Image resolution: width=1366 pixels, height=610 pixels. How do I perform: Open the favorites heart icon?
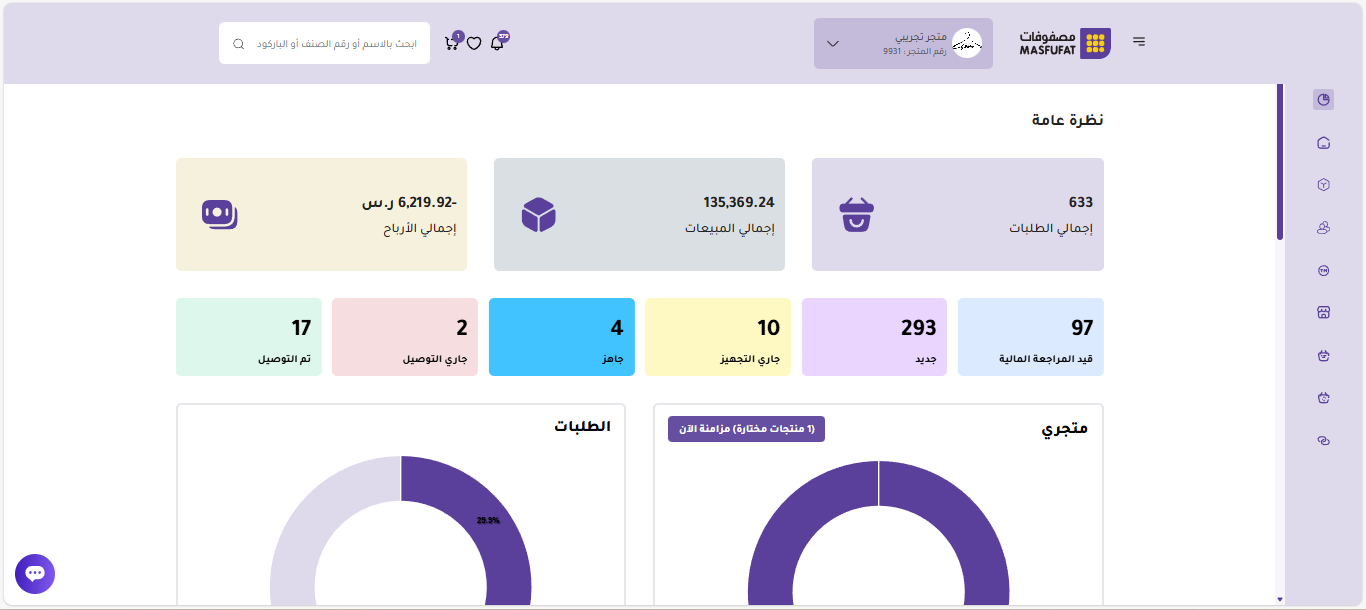coord(474,44)
